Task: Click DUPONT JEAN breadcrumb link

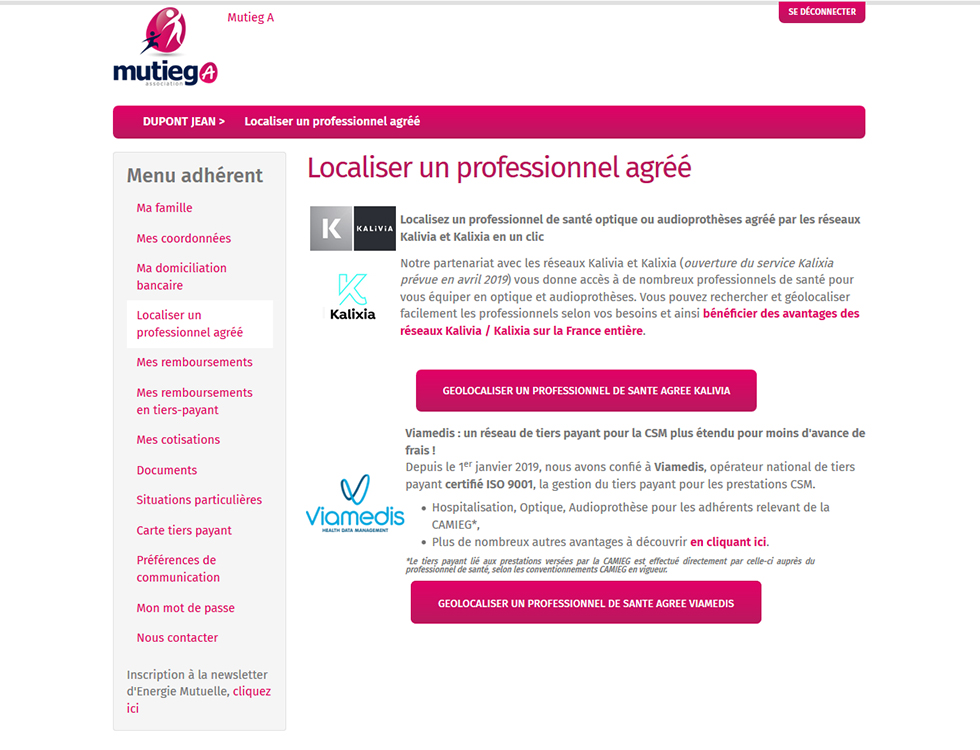Action: (x=184, y=121)
